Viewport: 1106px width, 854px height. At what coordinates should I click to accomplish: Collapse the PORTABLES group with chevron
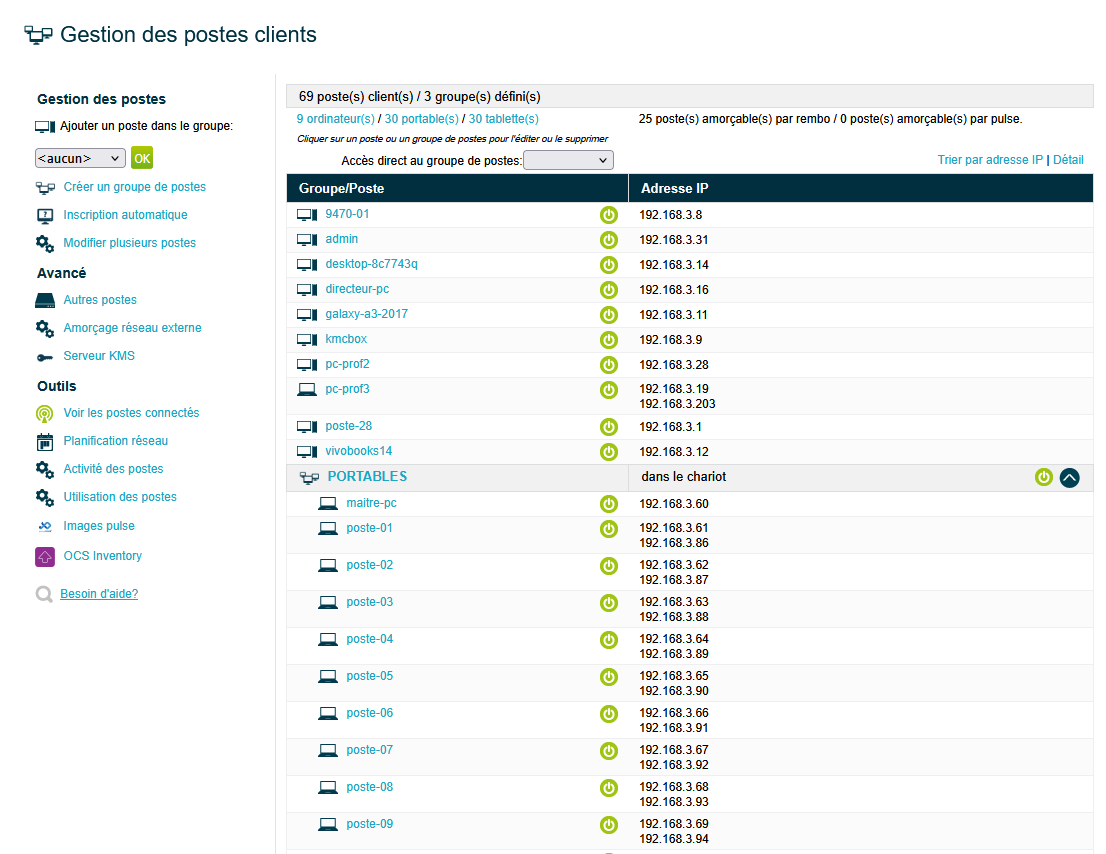tap(1069, 477)
